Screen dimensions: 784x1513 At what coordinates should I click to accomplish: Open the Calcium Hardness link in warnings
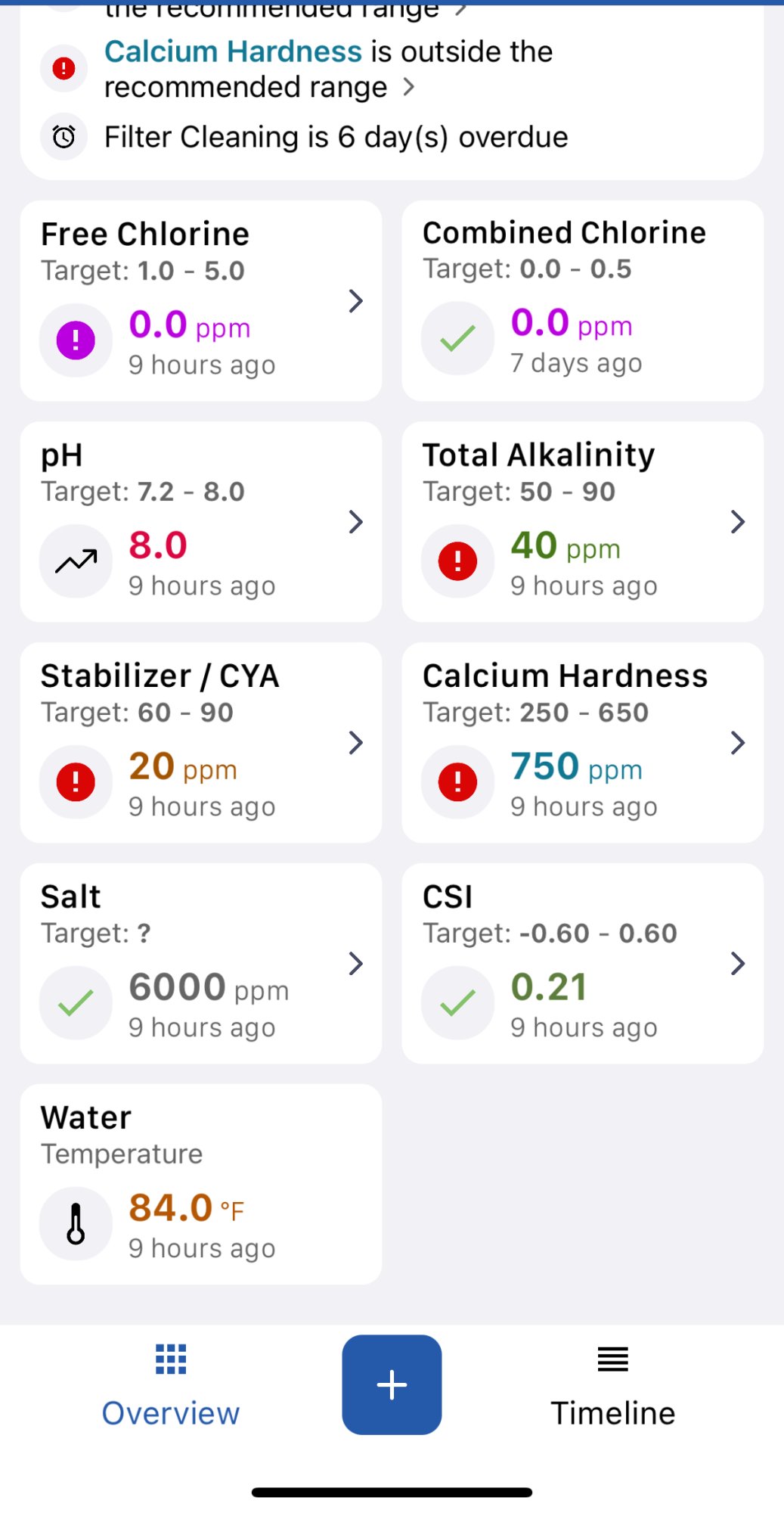[x=233, y=51]
